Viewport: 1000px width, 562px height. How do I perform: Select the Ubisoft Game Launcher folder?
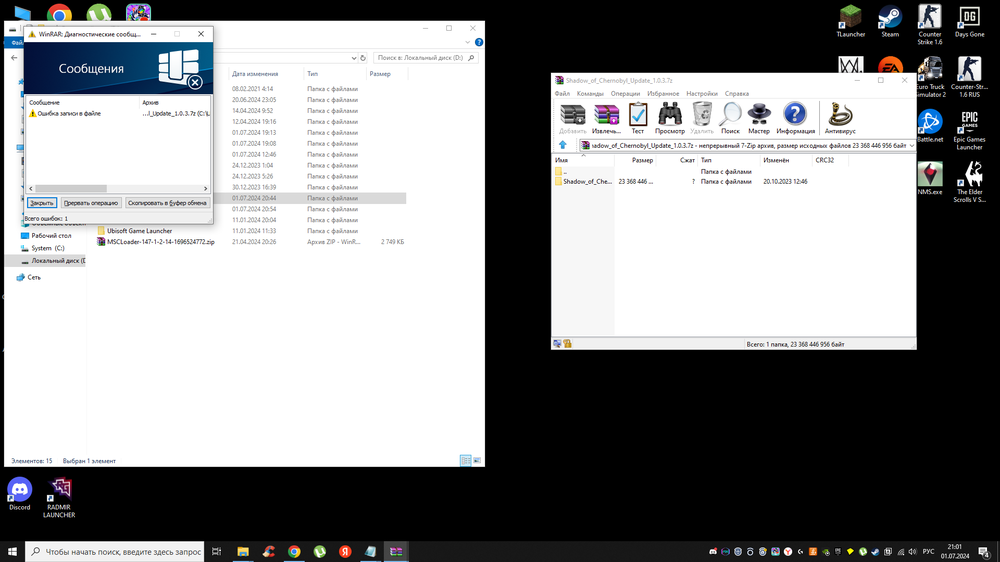pyautogui.click(x=139, y=231)
